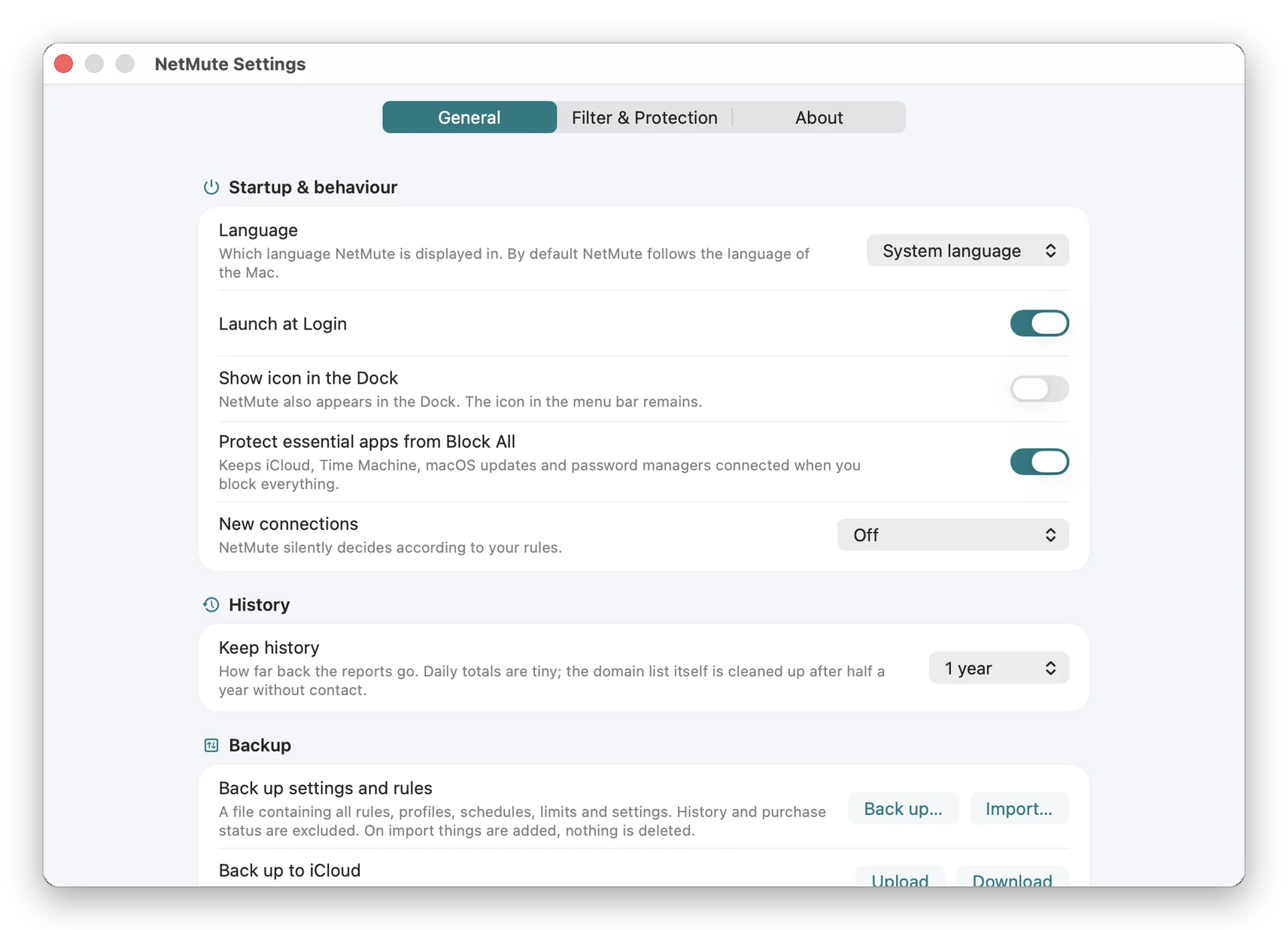Click the Import… button
1288x930 pixels.
point(1019,809)
